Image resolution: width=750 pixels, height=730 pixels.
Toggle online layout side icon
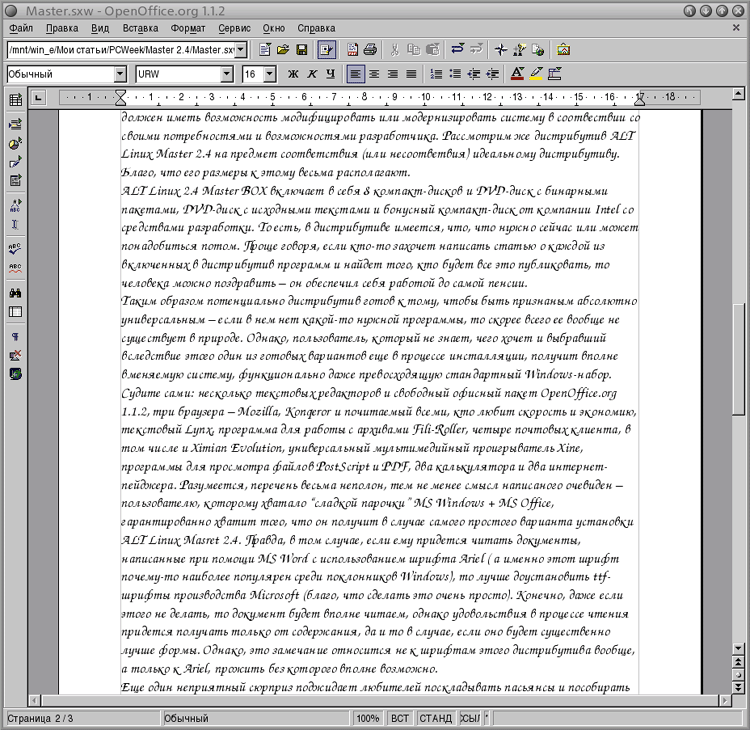coord(15,374)
